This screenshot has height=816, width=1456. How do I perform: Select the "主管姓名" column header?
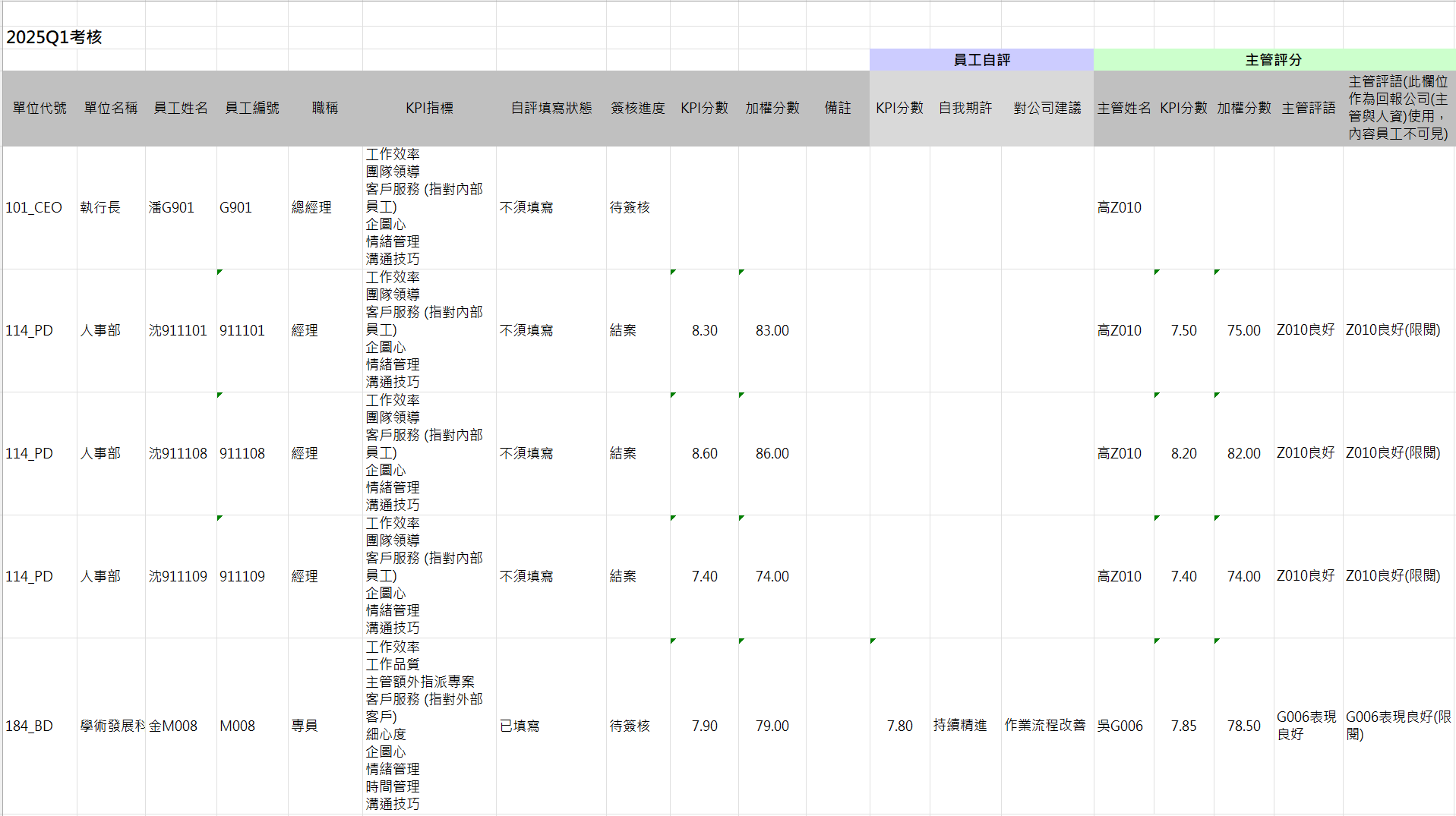coord(1123,108)
